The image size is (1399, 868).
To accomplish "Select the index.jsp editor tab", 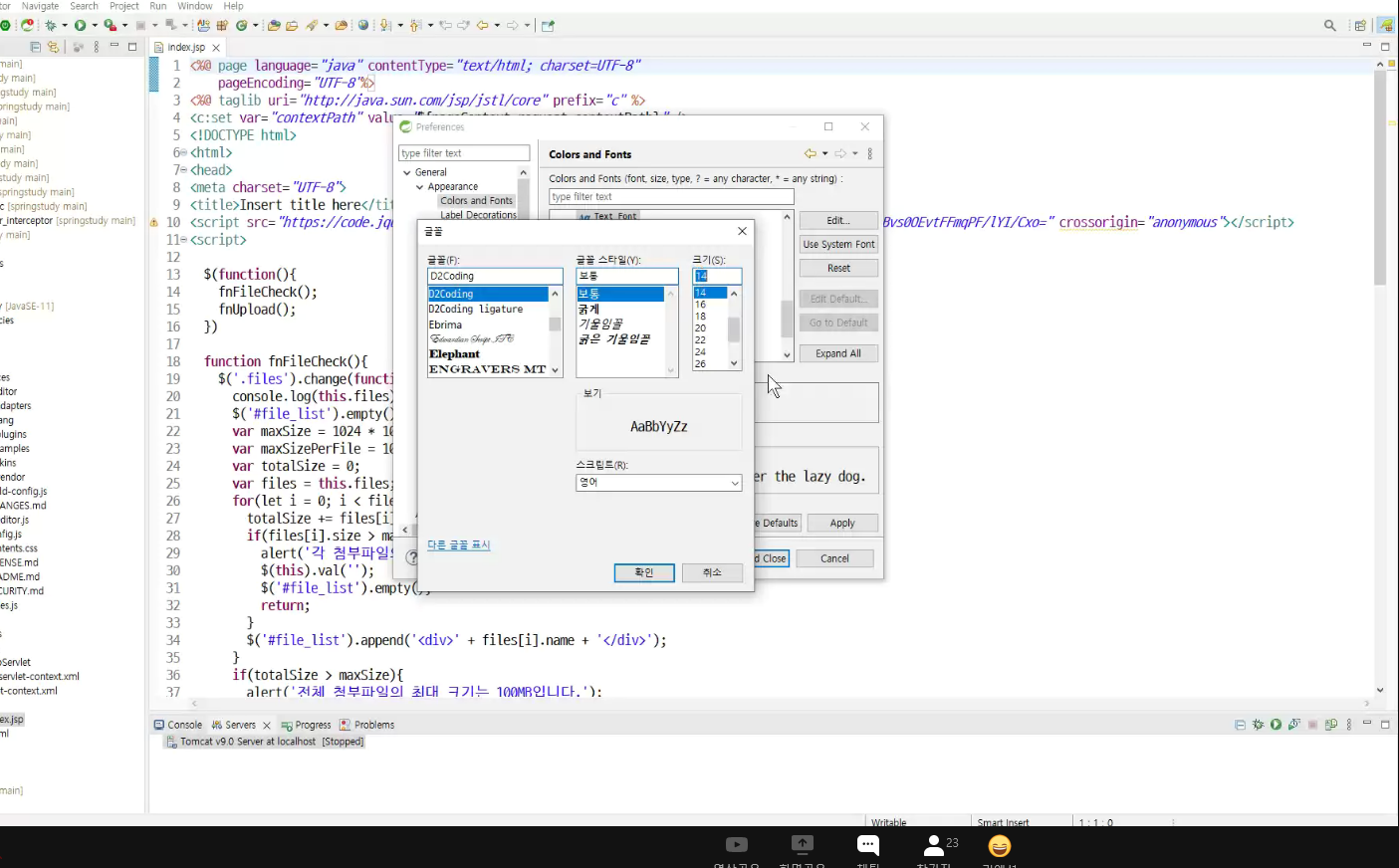I will click(x=186, y=47).
